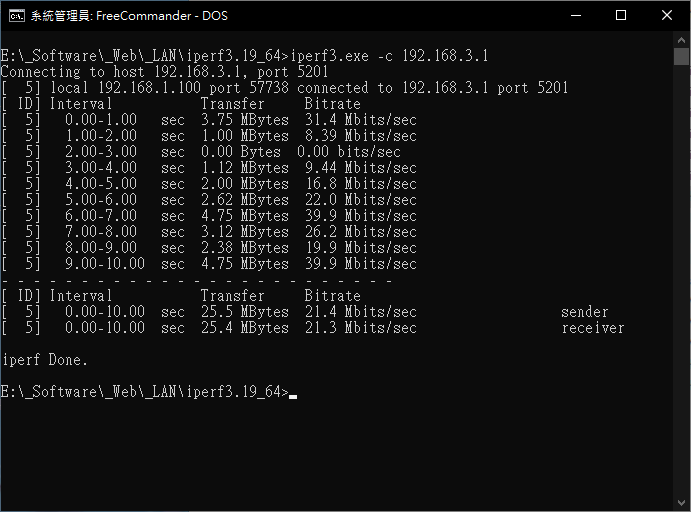Click the 3.12 MBytes transfer value
The width and height of the screenshot is (691, 512).
click(x=245, y=232)
